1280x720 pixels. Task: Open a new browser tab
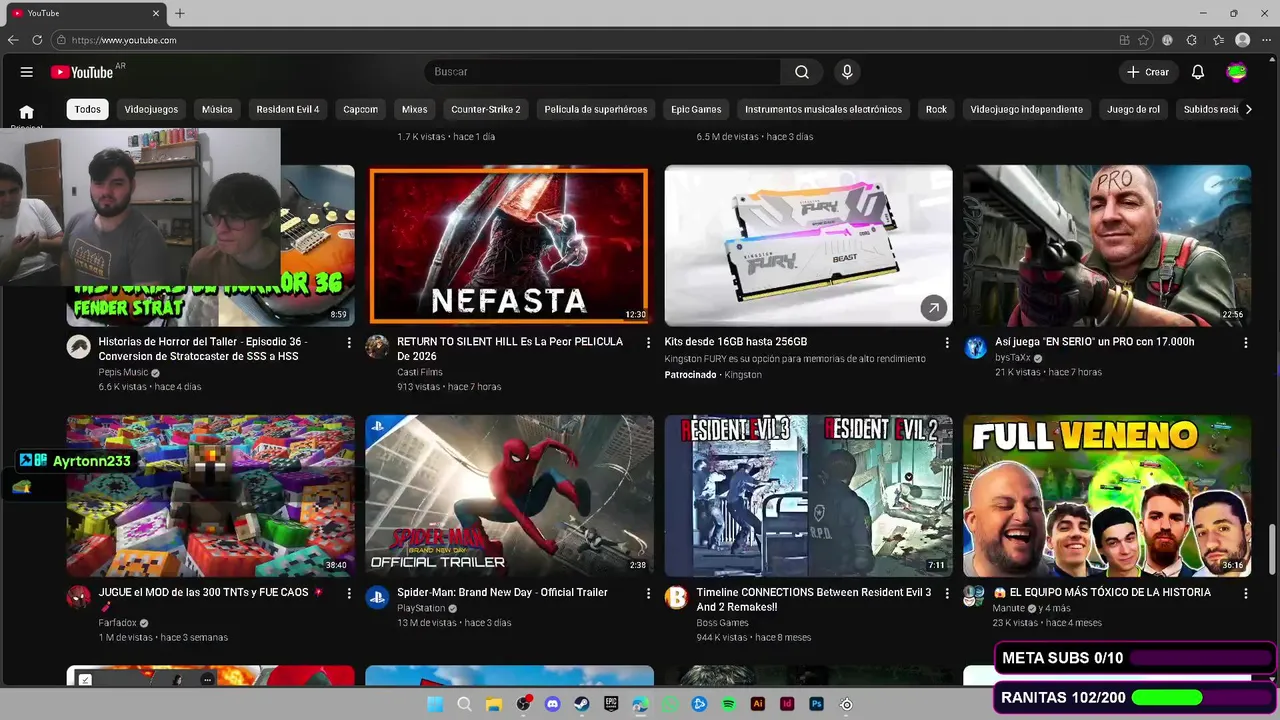[180, 13]
